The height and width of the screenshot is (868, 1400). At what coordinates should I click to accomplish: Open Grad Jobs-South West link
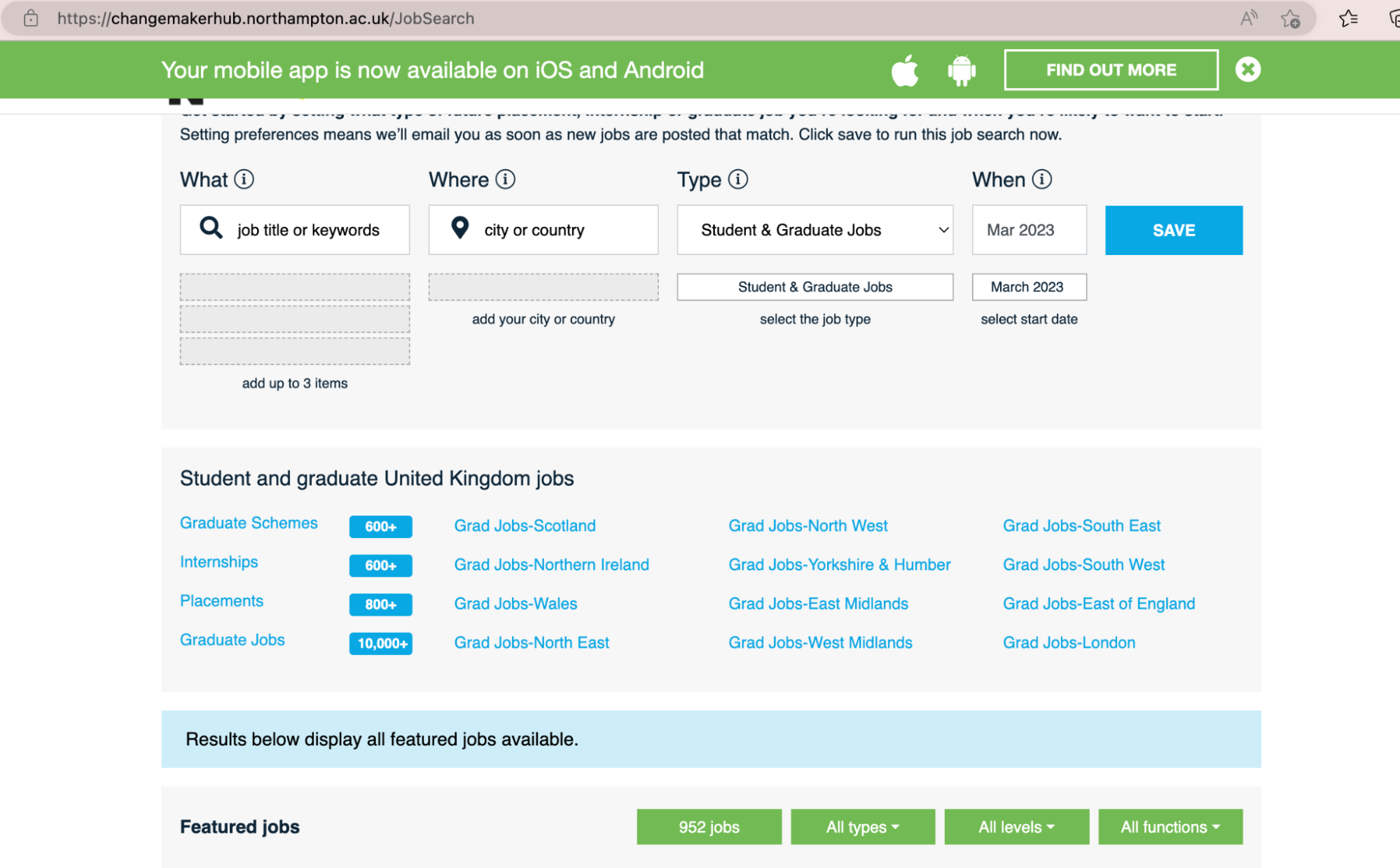1083,565
